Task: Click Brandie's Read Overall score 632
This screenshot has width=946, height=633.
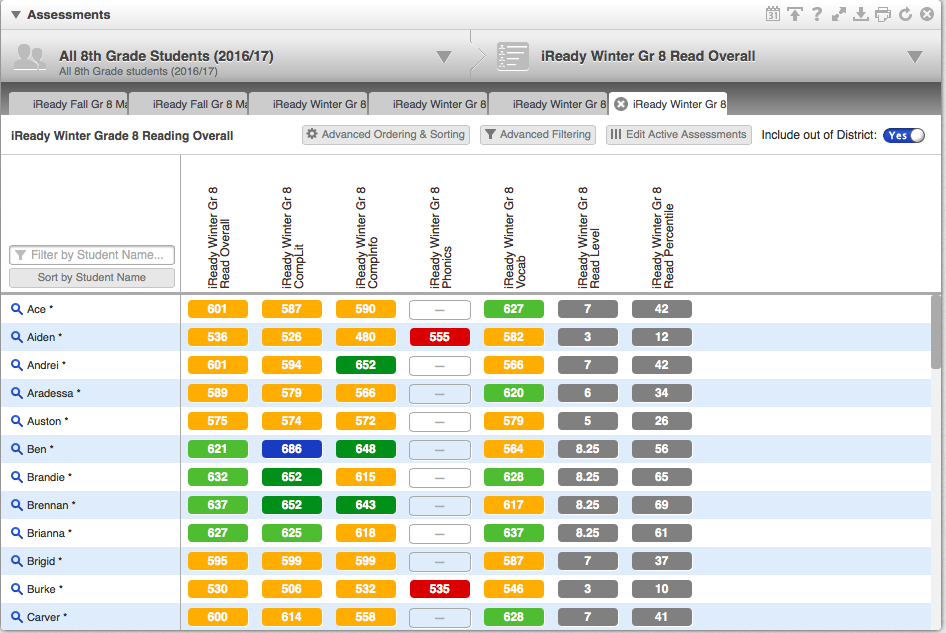Action: pos(217,477)
